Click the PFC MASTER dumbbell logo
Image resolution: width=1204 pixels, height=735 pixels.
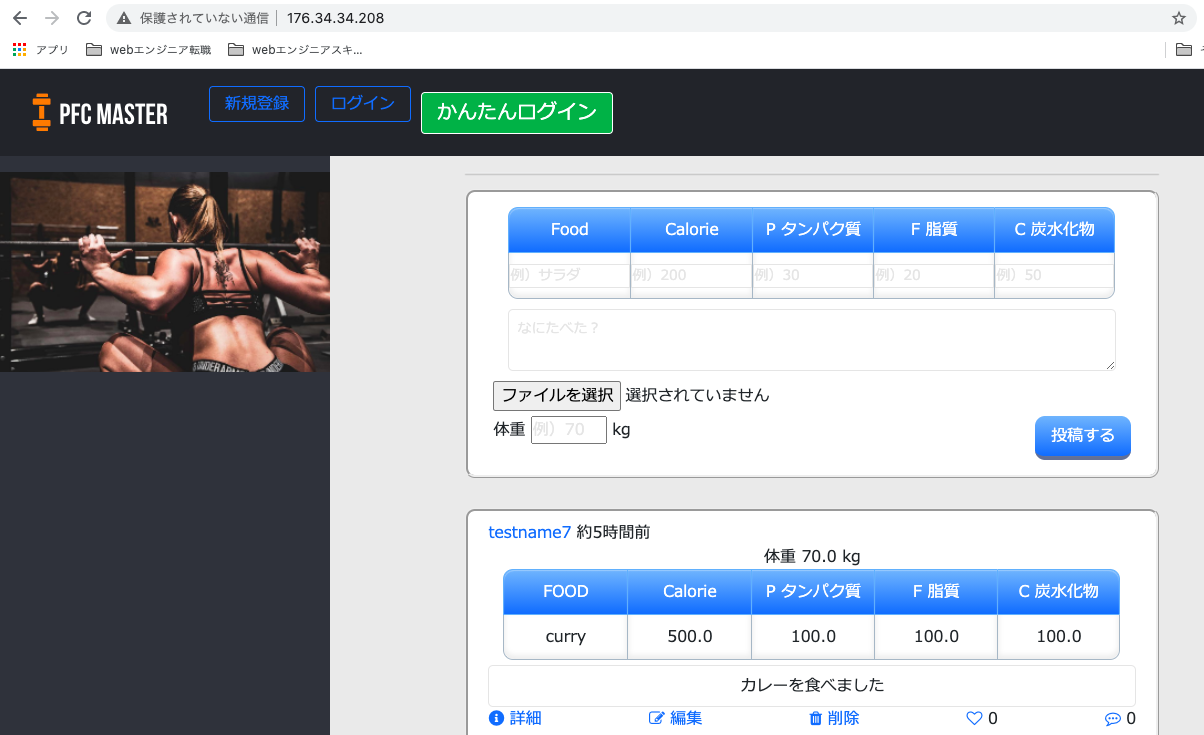coord(42,112)
